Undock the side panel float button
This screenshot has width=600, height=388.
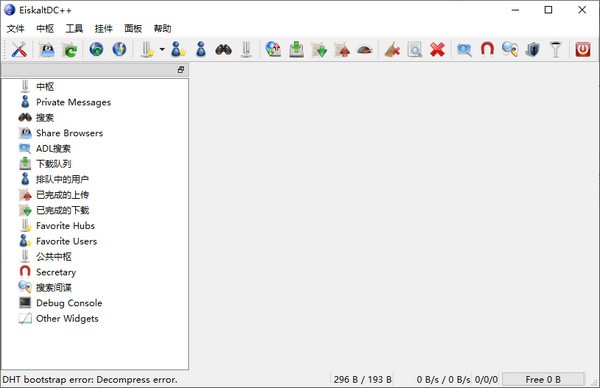coord(181,70)
